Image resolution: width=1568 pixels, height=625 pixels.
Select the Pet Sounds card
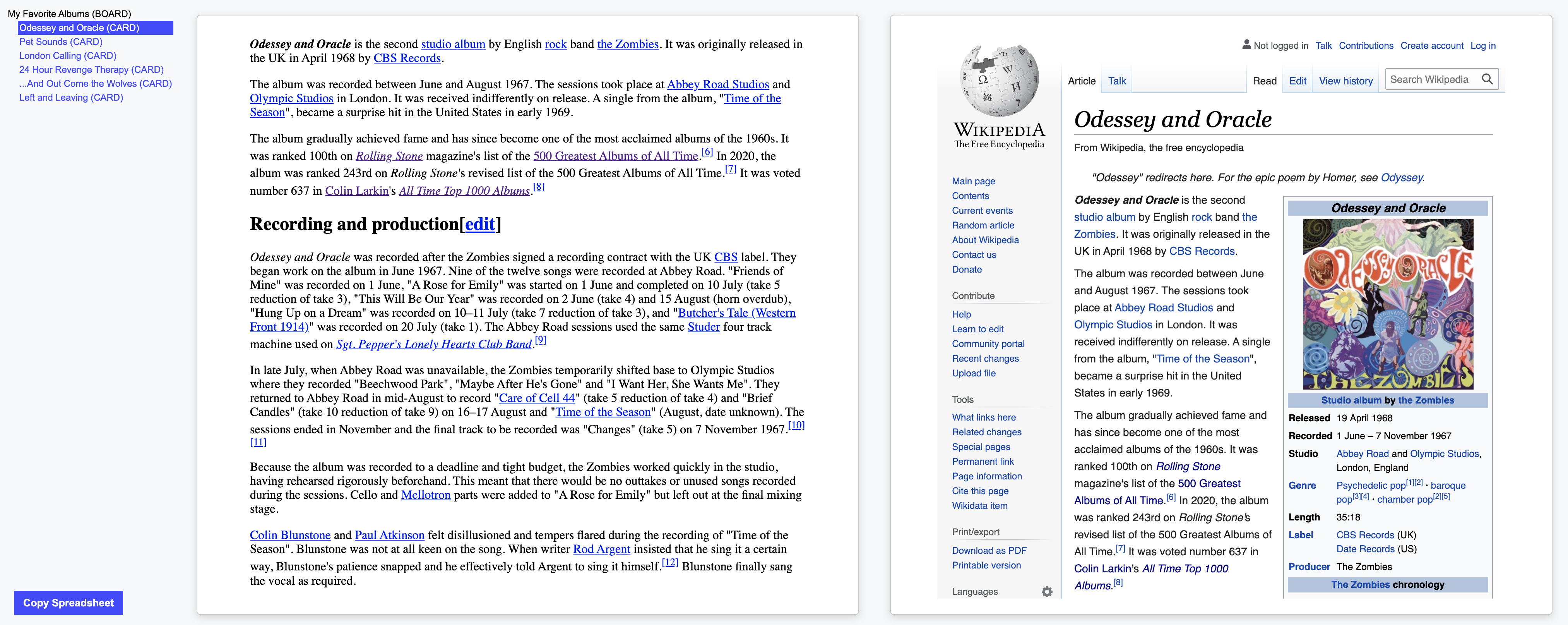[61, 41]
